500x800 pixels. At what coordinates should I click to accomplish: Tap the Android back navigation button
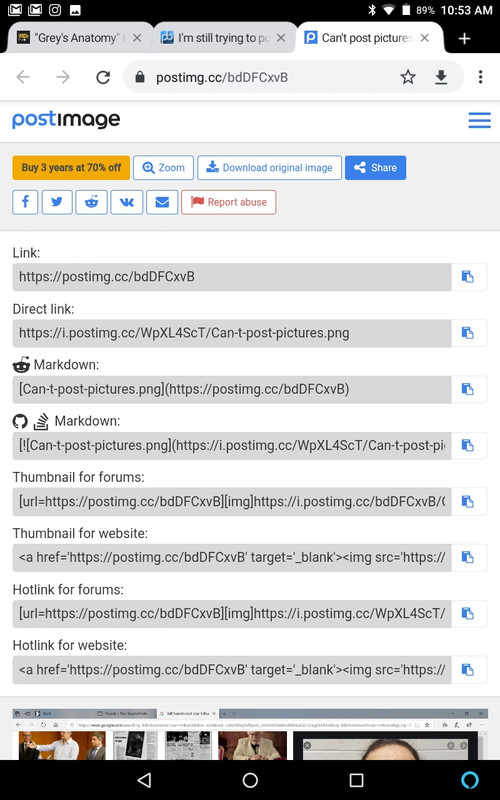[x=145, y=780]
